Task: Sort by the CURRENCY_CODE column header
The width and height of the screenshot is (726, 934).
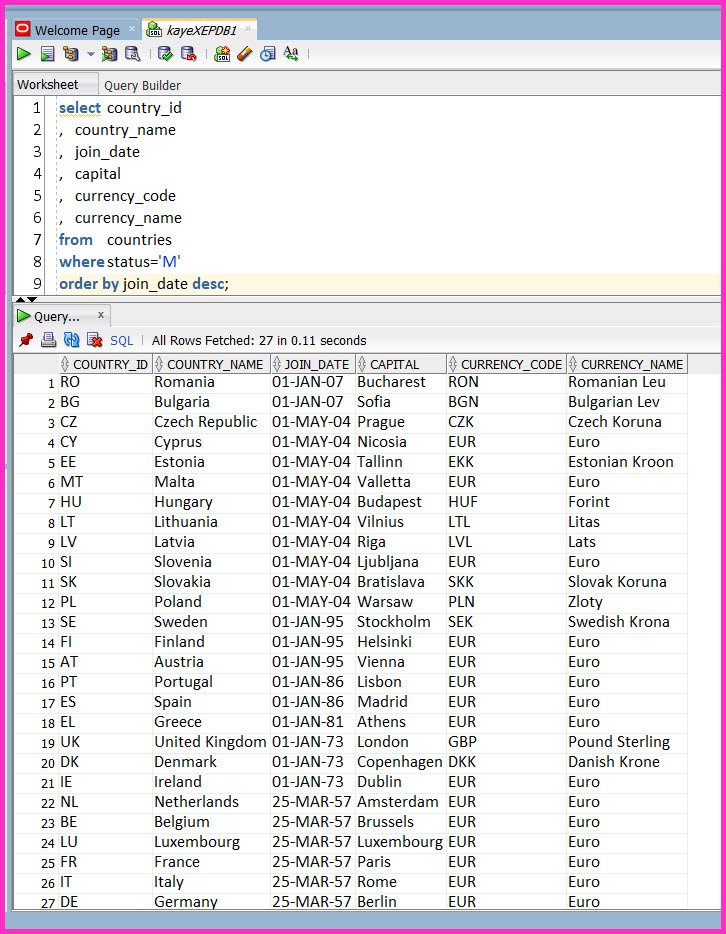Action: coord(506,364)
